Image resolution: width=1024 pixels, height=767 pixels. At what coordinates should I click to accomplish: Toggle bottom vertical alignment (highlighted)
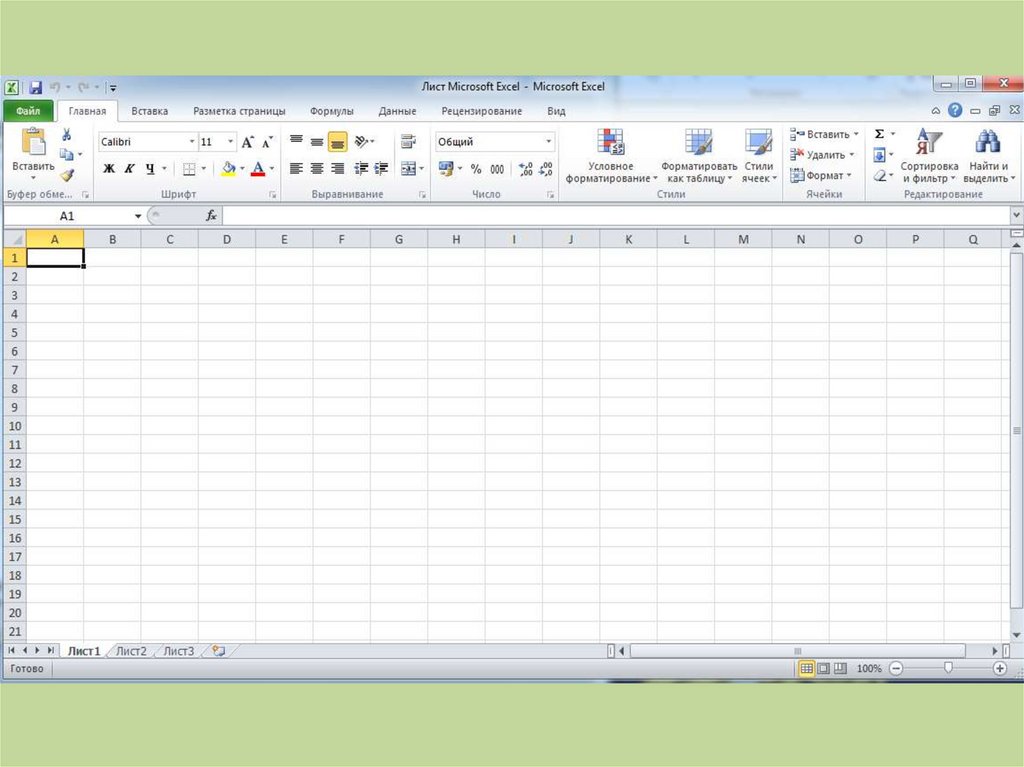tap(337, 141)
